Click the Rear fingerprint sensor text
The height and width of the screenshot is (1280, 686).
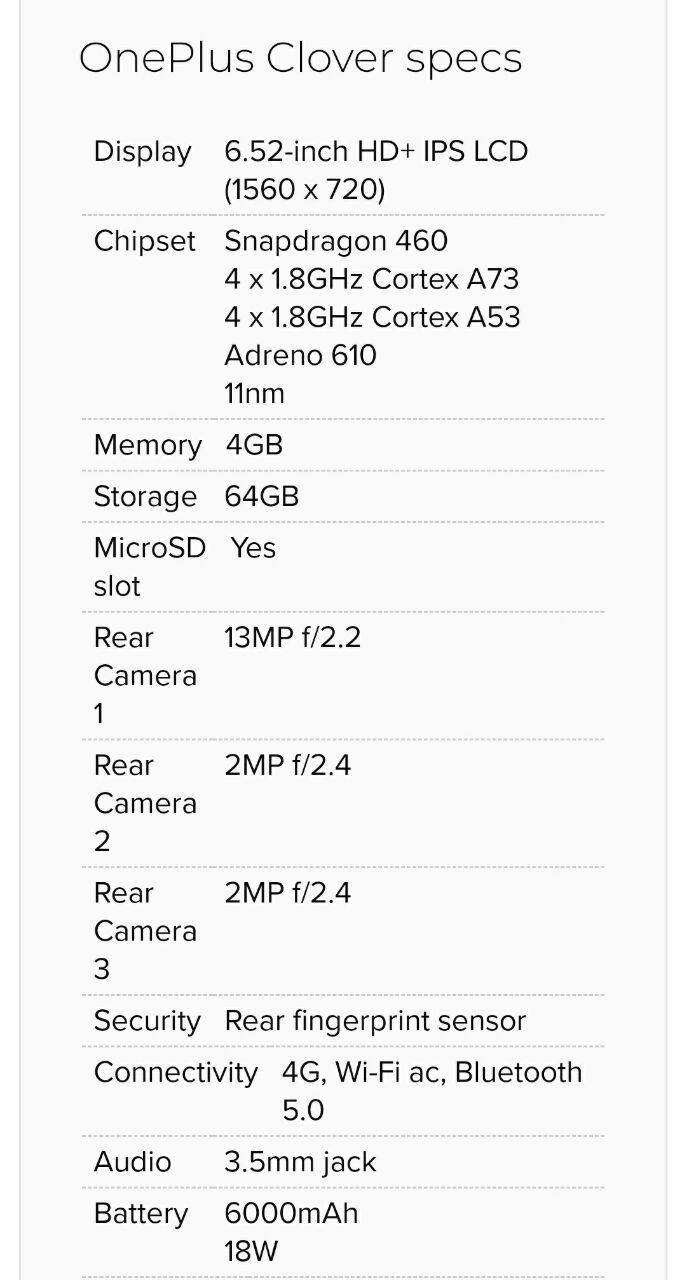pyautogui.click(x=375, y=1021)
